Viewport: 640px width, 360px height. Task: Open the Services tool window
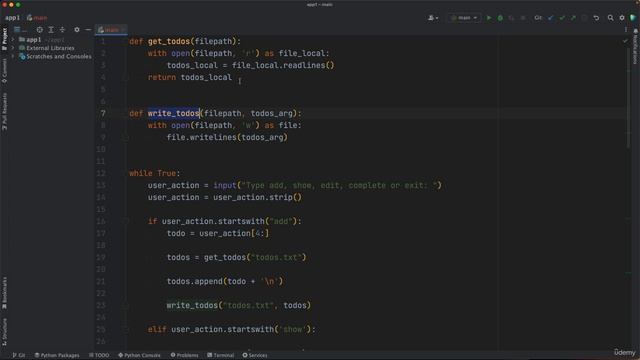coord(255,355)
